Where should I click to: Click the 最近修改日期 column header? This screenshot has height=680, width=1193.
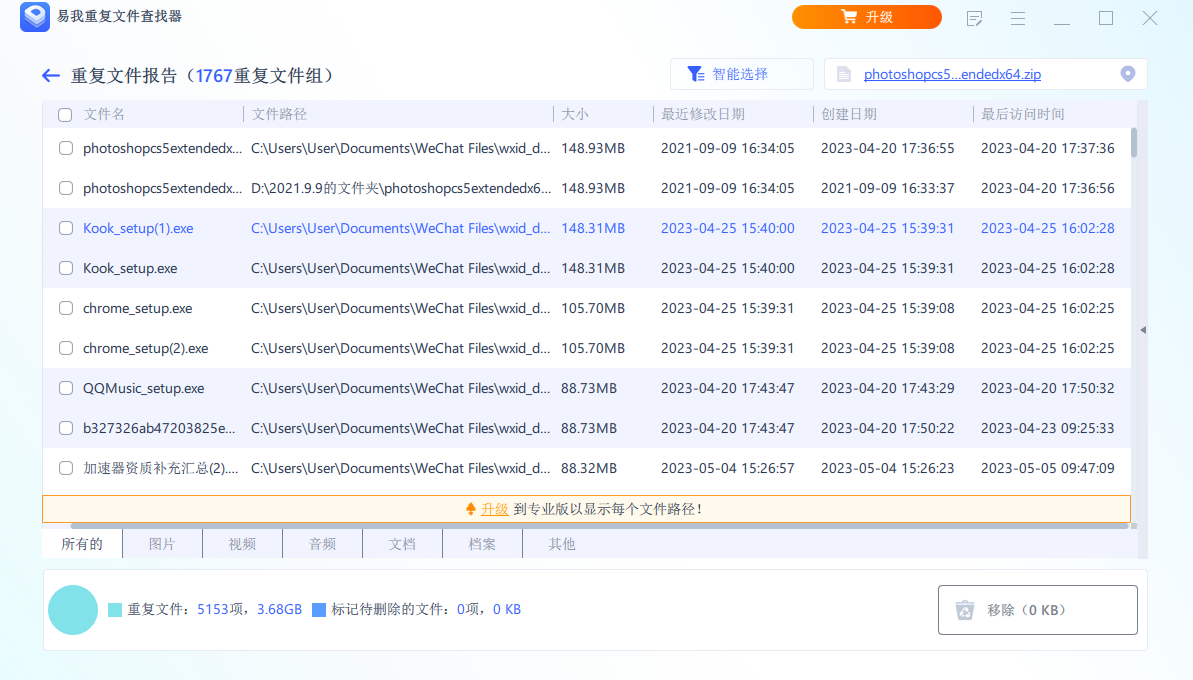tap(702, 114)
